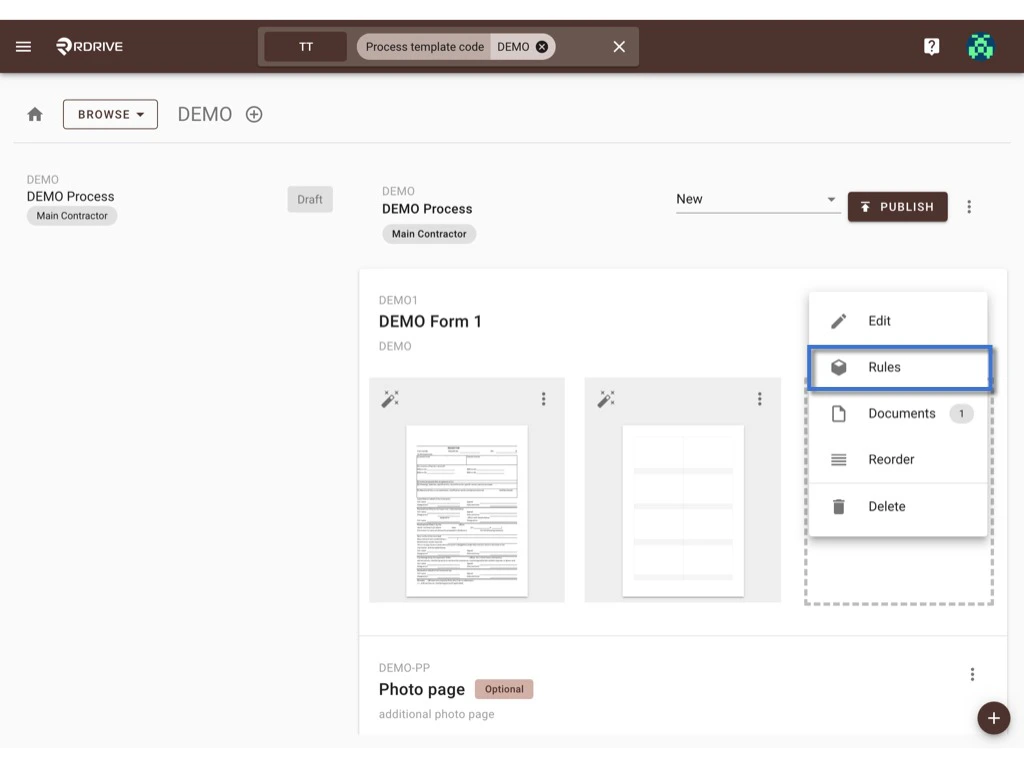Open your profile avatar menu

click(980, 45)
